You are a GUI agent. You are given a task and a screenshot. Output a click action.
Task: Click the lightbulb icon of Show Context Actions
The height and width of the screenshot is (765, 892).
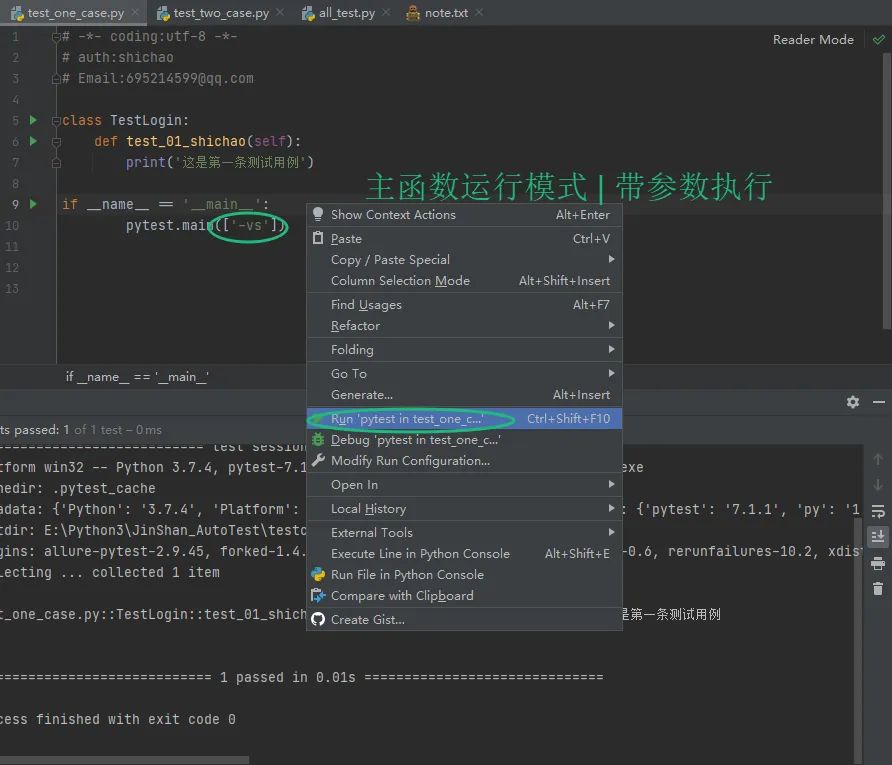click(x=318, y=214)
